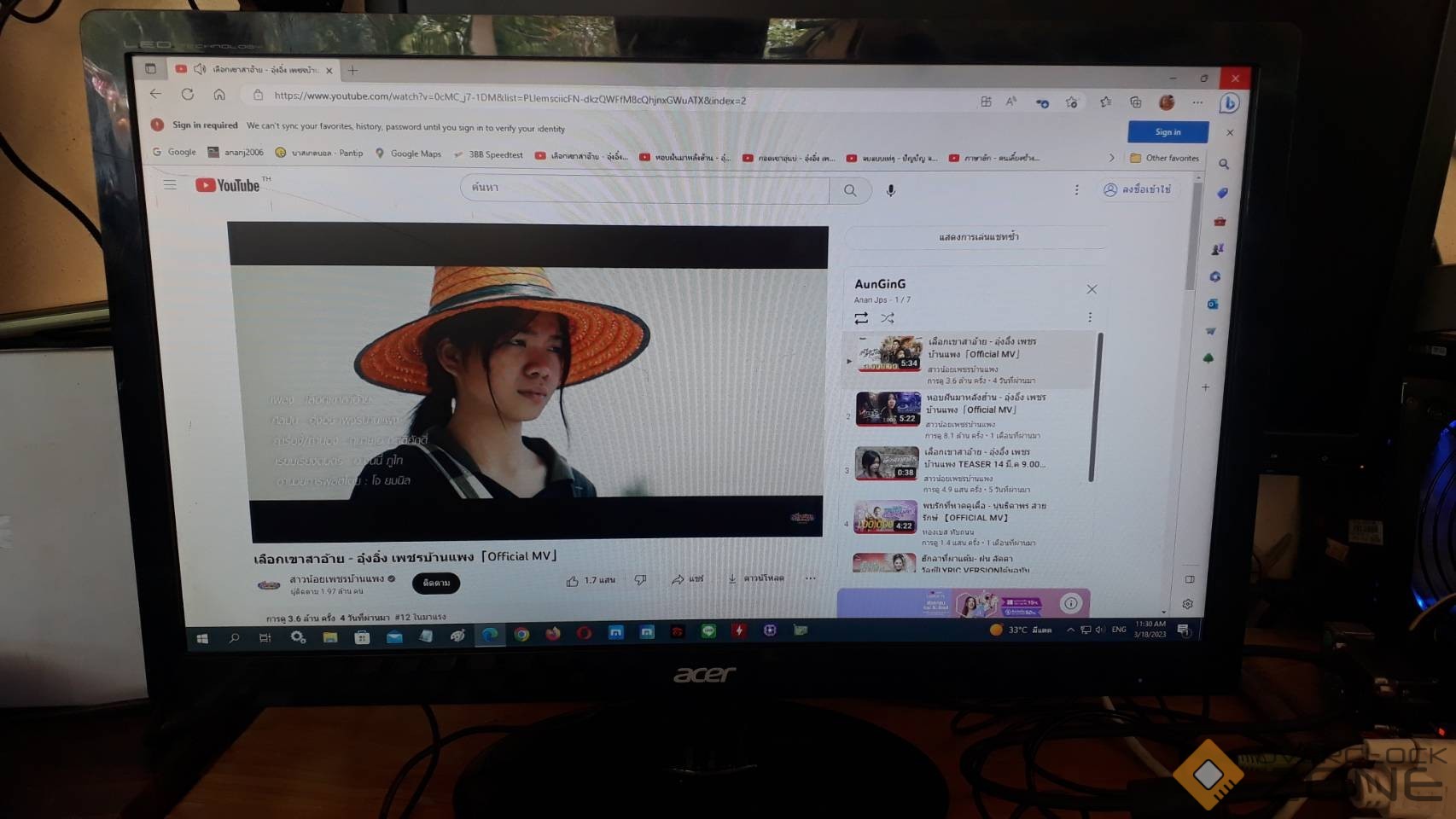Open the ananj2006 bookmark
The image size is (1456, 819).
click(x=236, y=152)
